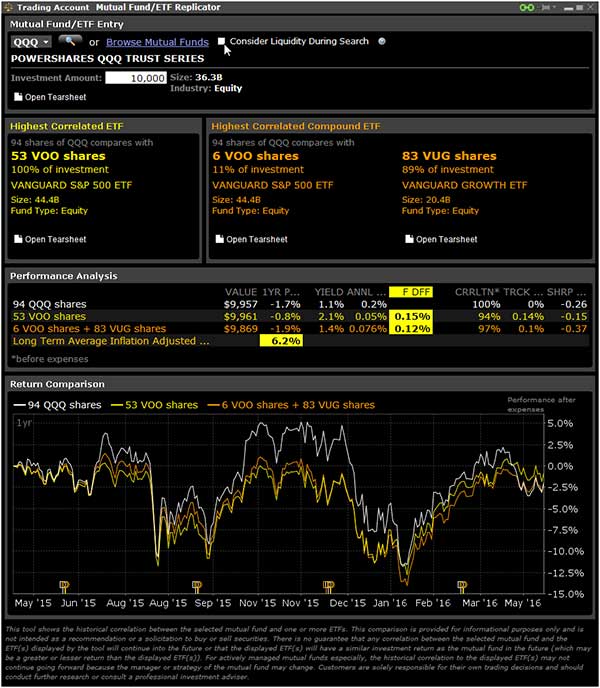This screenshot has height=688, width=600.
Task: Click tearsheet document icon under 6 VOO
Action: 219,239
